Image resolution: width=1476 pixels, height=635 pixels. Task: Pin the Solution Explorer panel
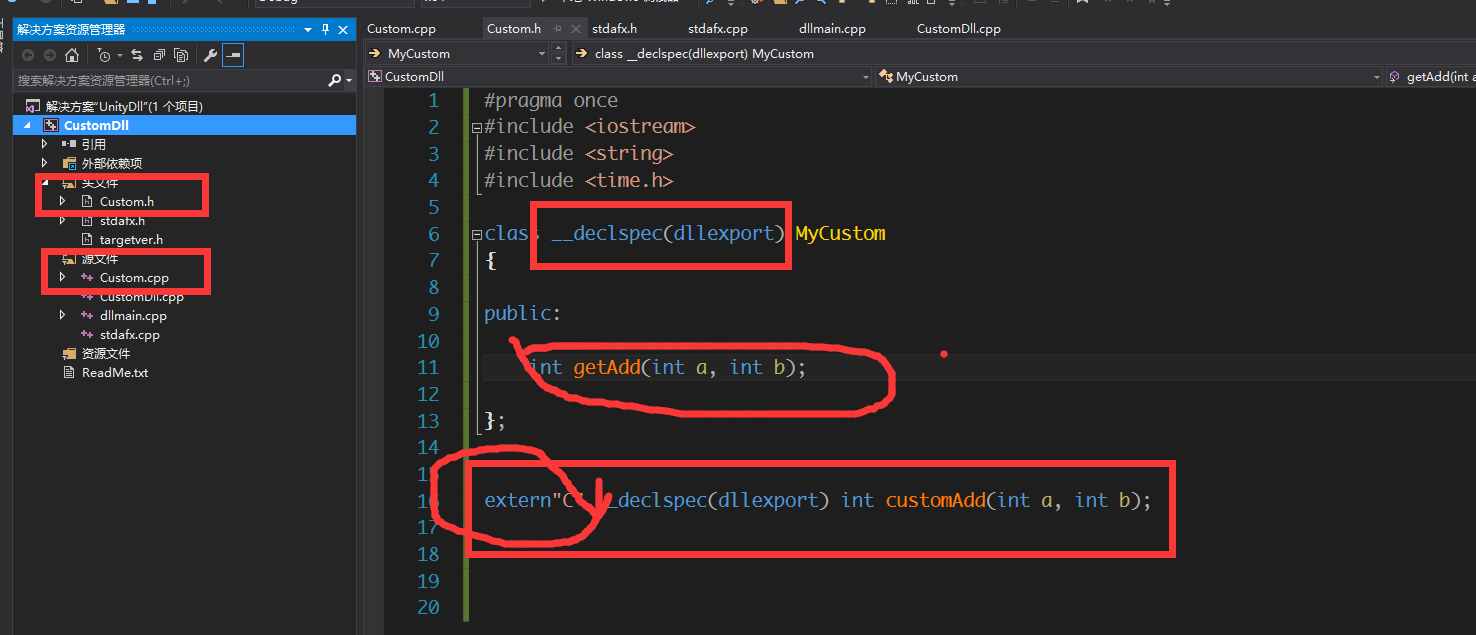point(326,30)
